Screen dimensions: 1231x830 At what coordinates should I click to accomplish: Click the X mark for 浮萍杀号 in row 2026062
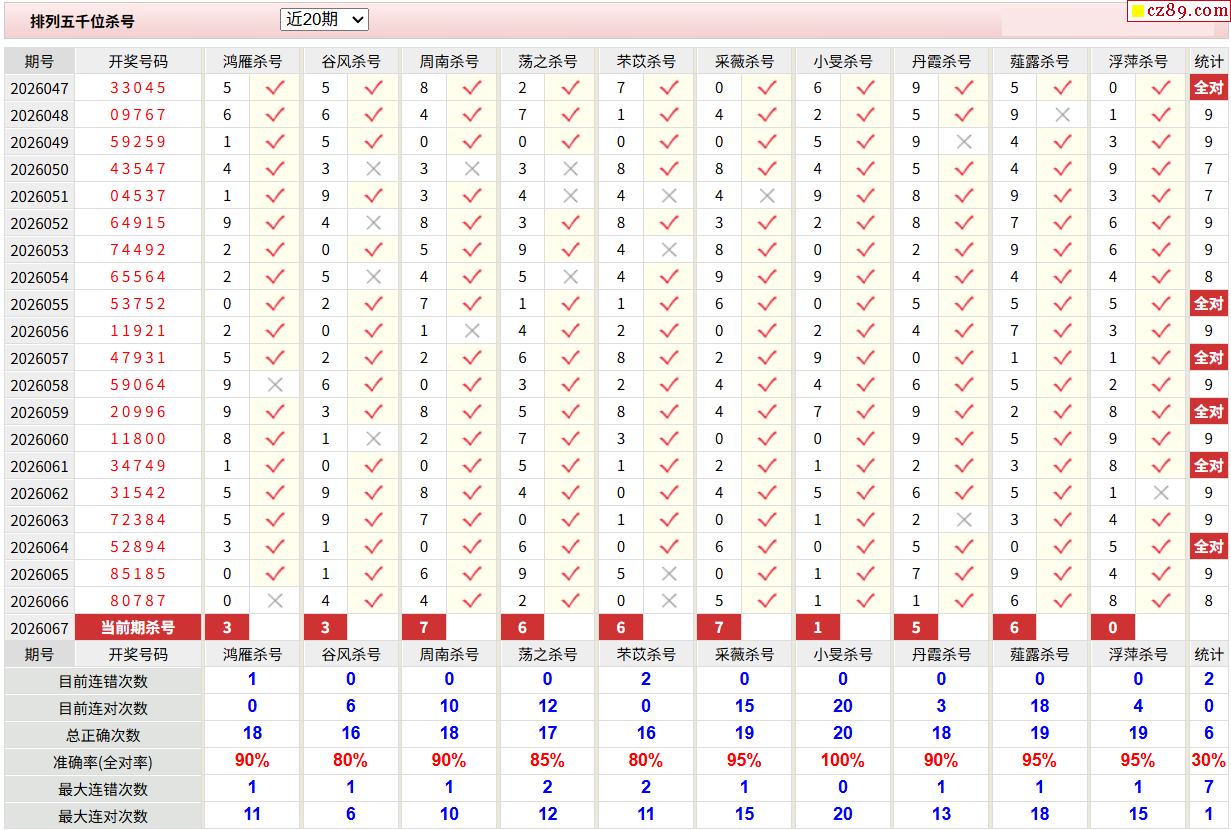pyautogui.click(x=1161, y=493)
